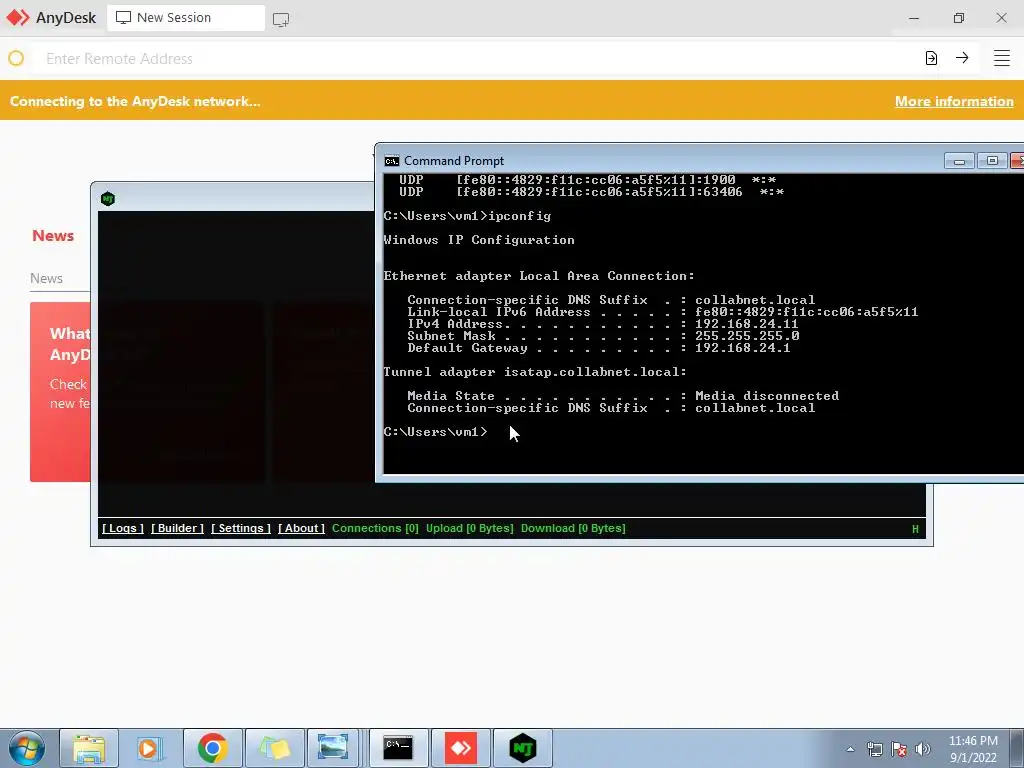Open the [About] menu in NjRAT window
Image resolution: width=1024 pixels, height=768 pixels.
tap(301, 528)
